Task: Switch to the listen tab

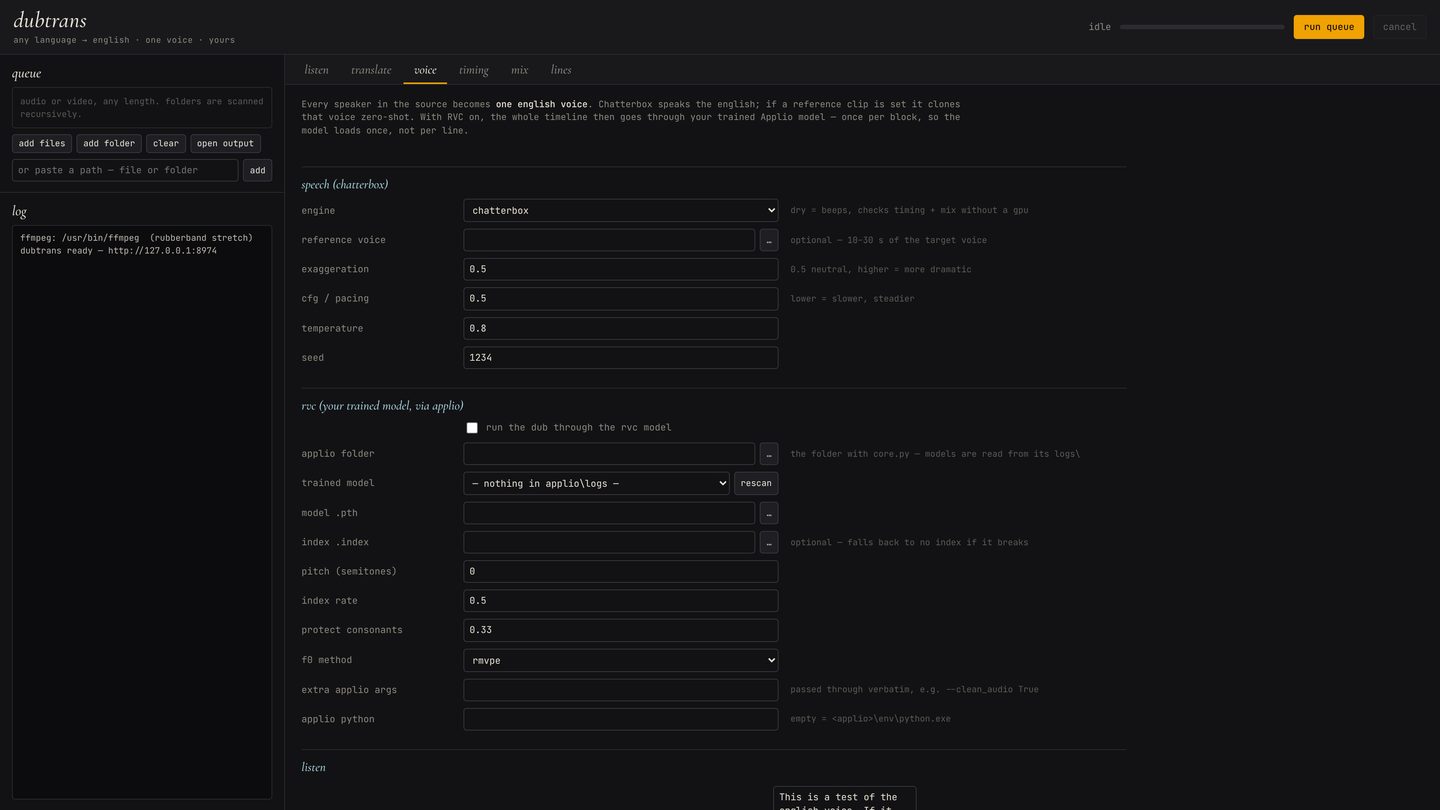Action: click(317, 70)
